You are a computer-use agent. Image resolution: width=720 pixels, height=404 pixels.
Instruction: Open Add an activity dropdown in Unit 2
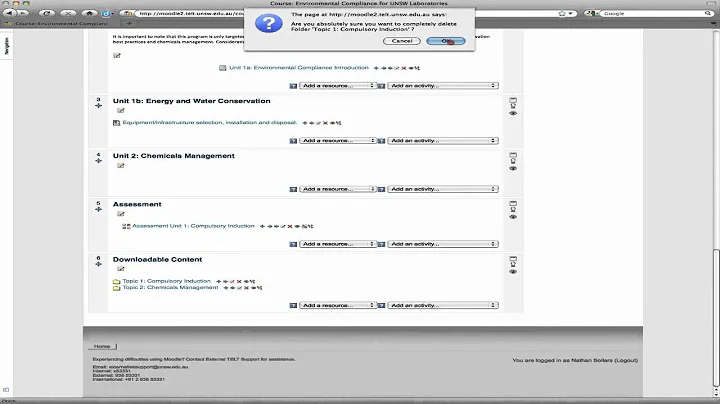click(x=443, y=189)
